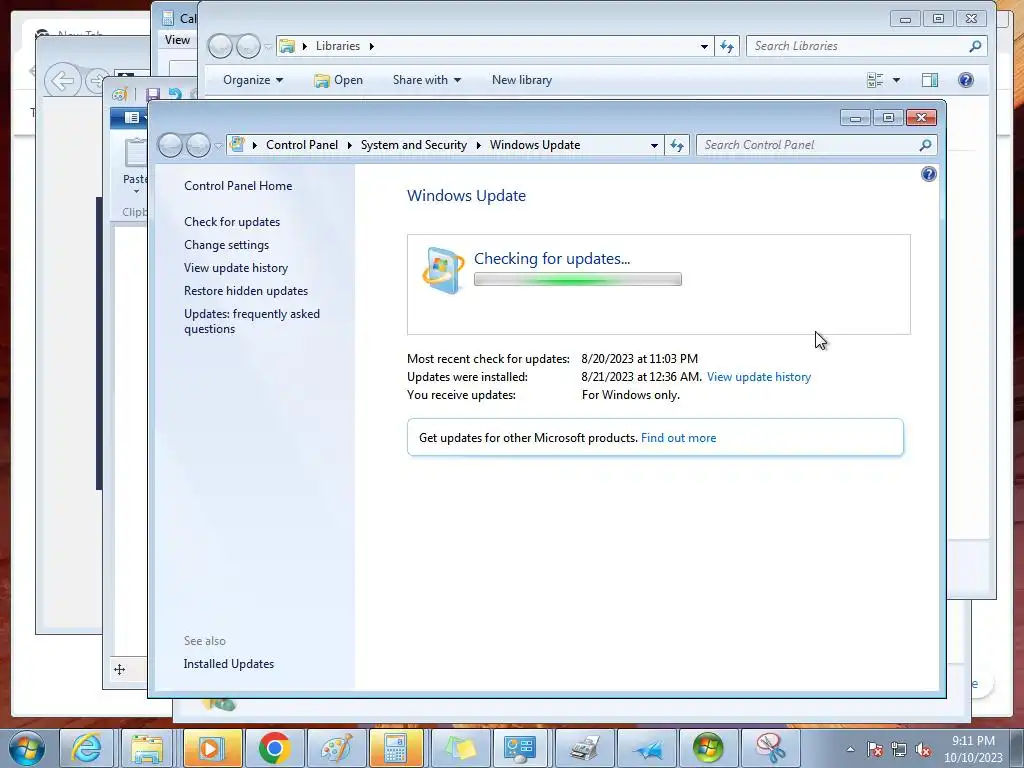Open the Share with dropdown in the Libraries window
The width and height of the screenshot is (1024, 768).
(x=426, y=80)
